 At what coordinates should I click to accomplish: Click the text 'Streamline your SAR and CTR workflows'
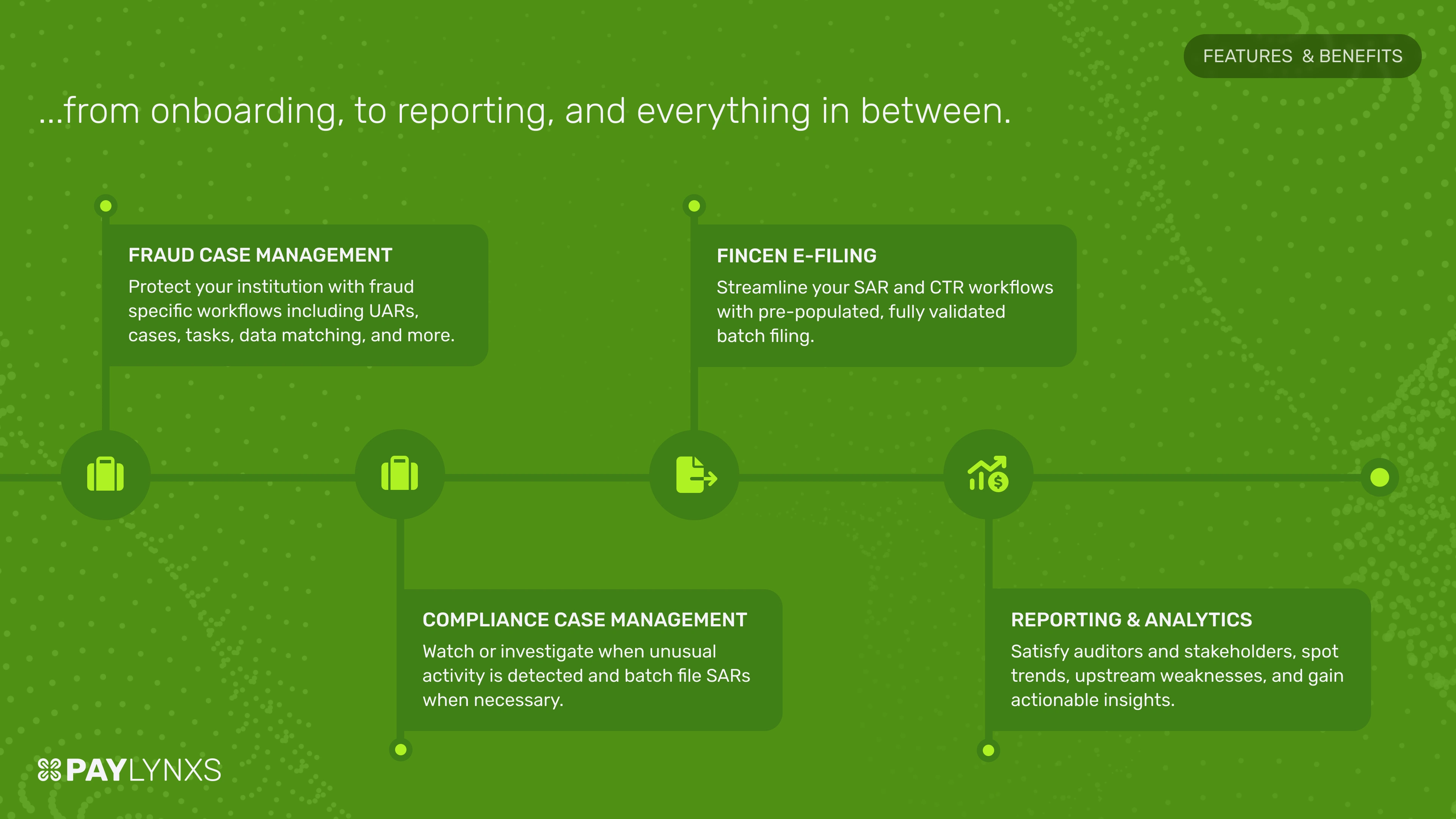coord(885,288)
